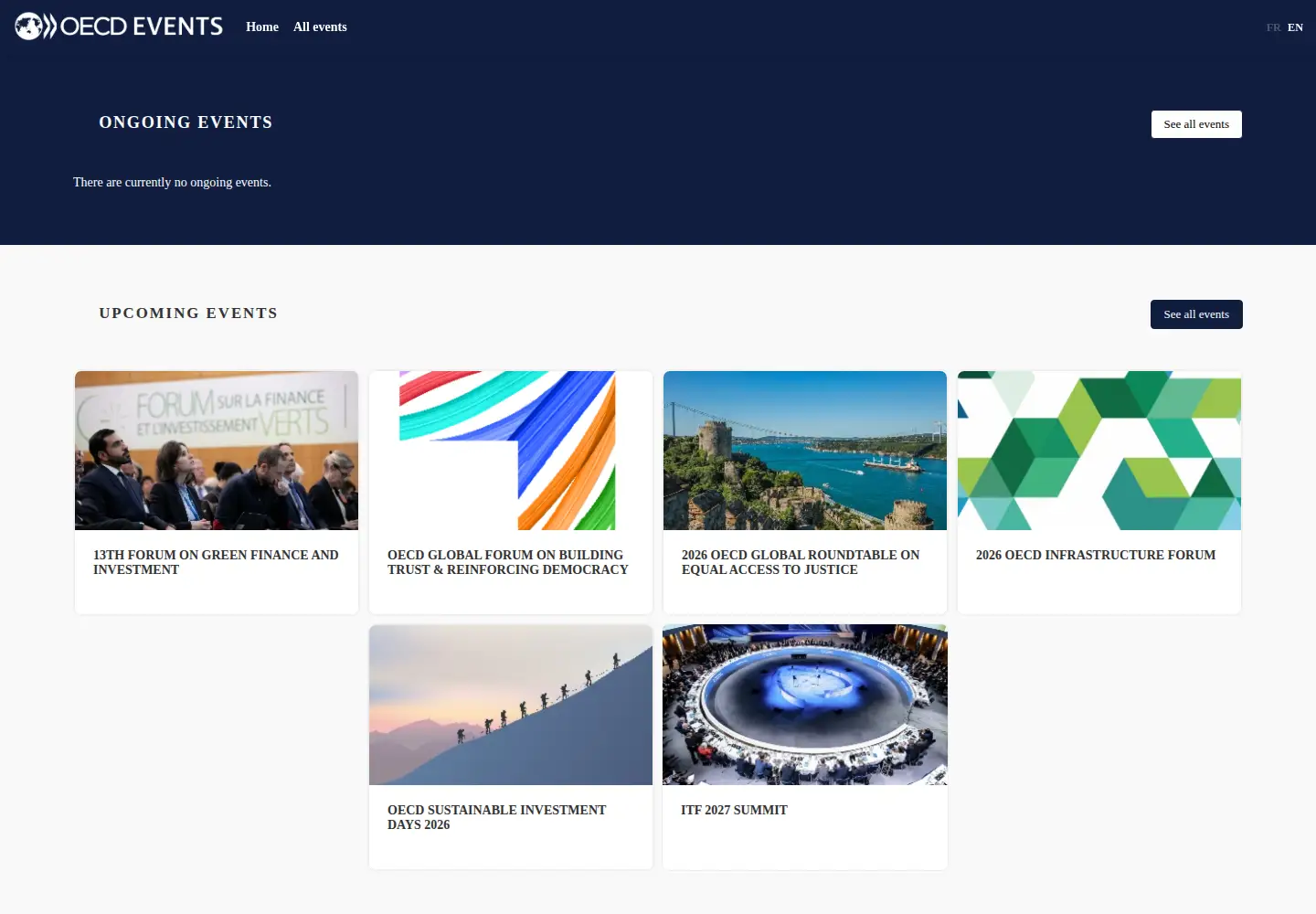This screenshot has width=1316, height=914.
Task: Open '2026 OECD Global Roundtable on Equal Access' title
Action: pos(801,562)
